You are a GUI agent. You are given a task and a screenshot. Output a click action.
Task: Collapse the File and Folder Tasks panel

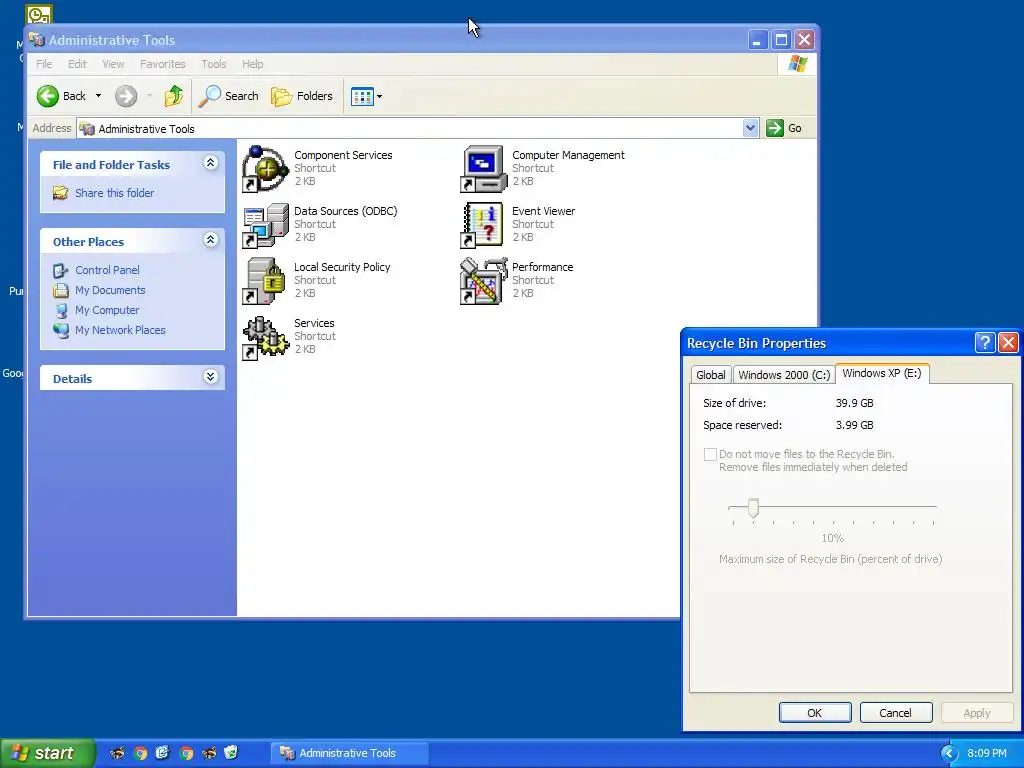pyautogui.click(x=210, y=163)
